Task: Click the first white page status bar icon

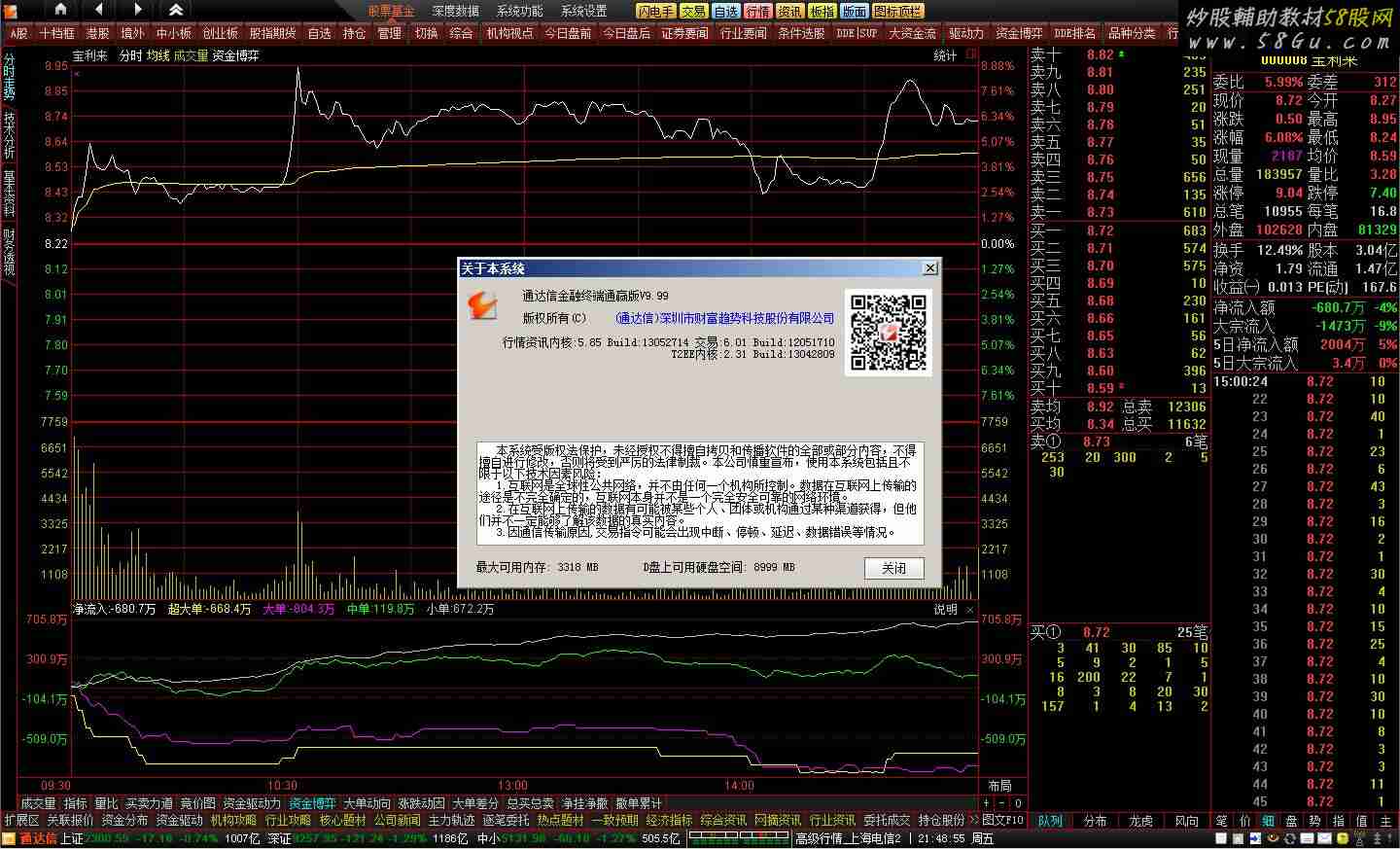Action: point(1221,838)
